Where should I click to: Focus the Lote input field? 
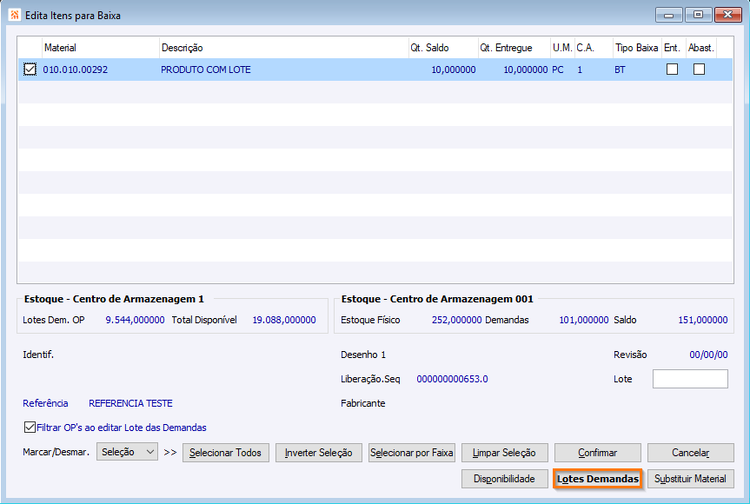[x=690, y=379]
